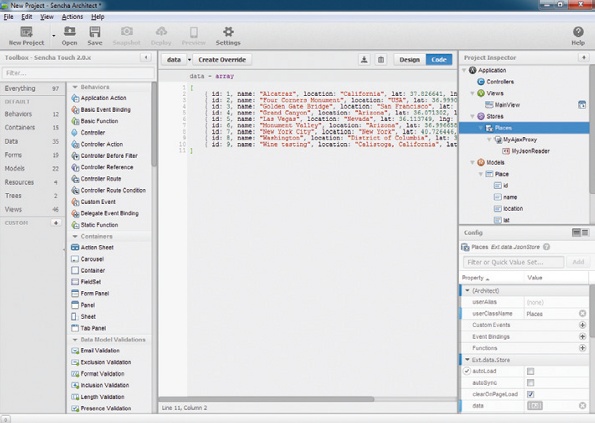Open the Actions menu
This screenshot has height=423, width=595.
tap(72, 17)
